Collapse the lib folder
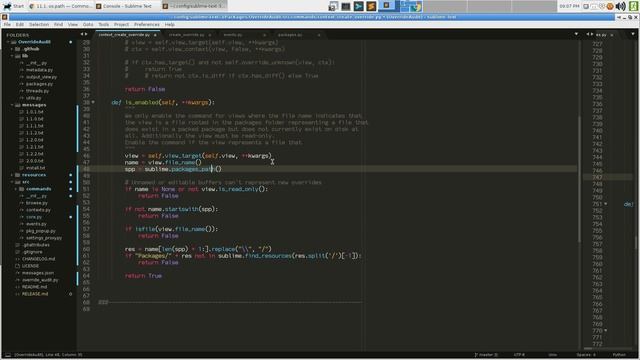Image resolution: width=640 pixels, height=360 pixels. pos(12,56)
